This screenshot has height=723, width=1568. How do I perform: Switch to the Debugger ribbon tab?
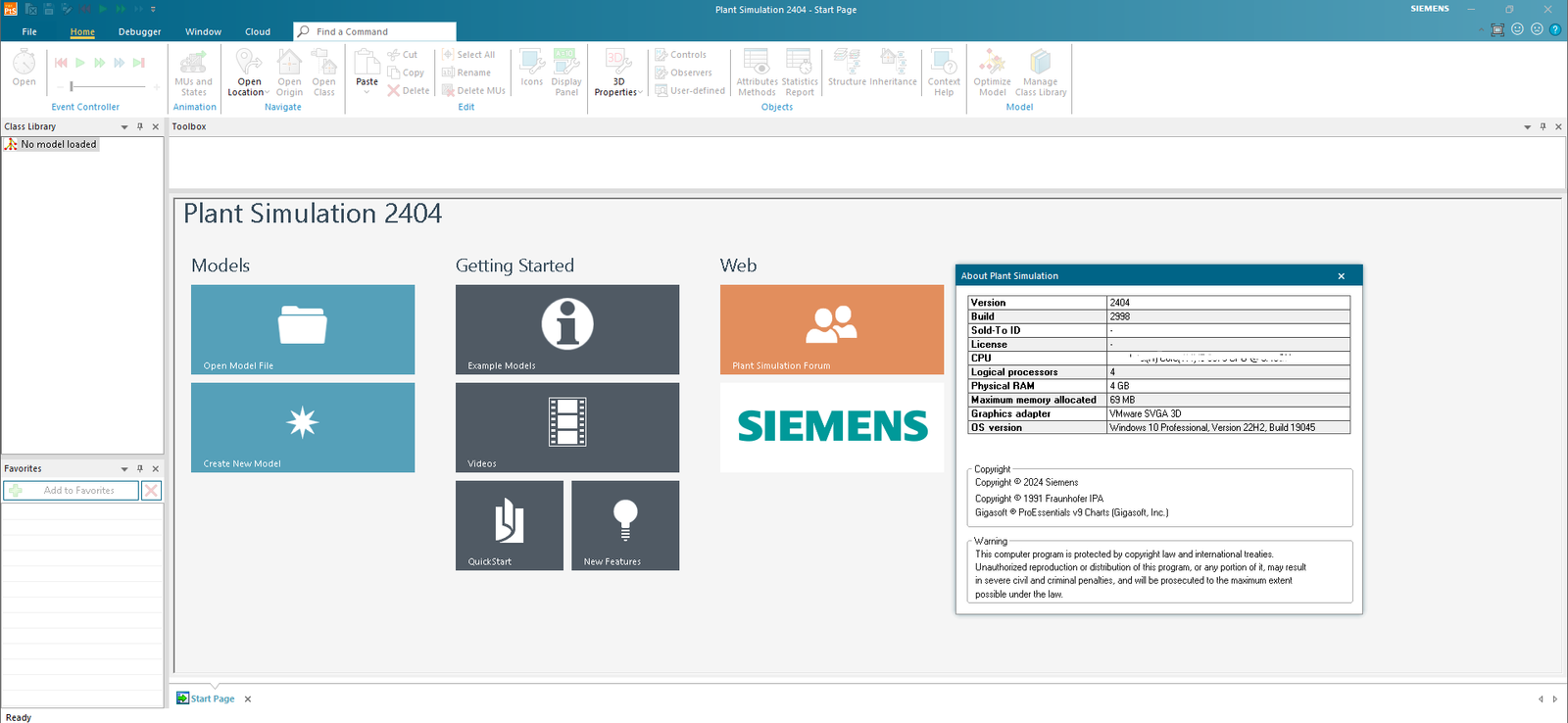139,31
